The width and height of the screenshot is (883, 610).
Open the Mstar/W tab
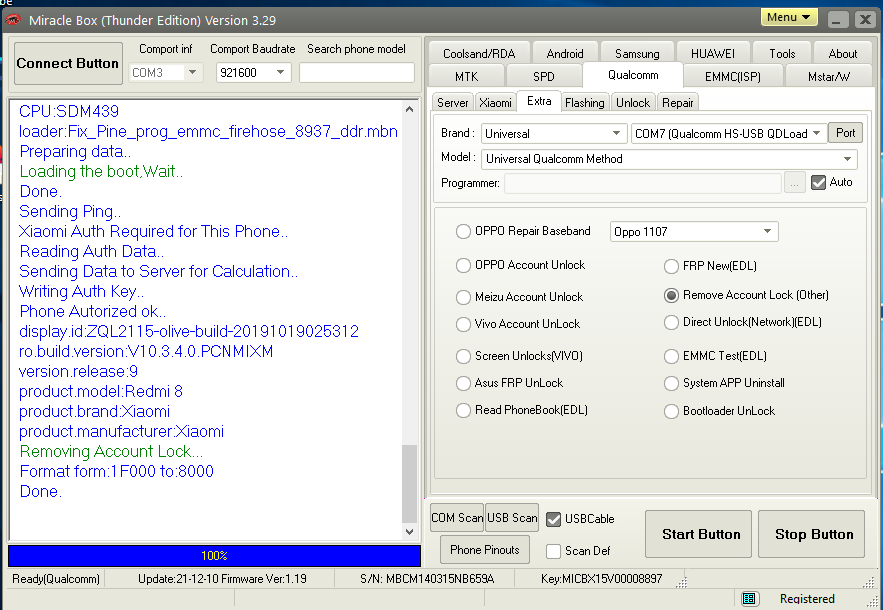828,76
